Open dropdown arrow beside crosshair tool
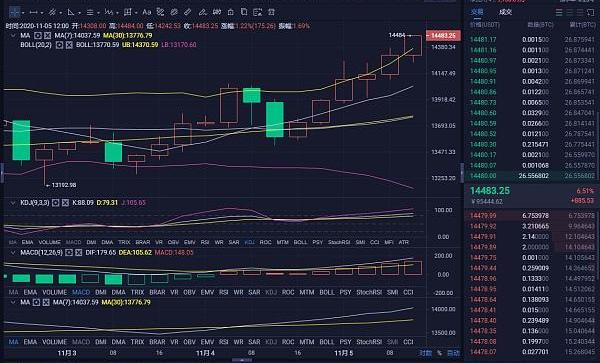The height and width of the screenshot is (363, 600). click(x=23, y=13)
